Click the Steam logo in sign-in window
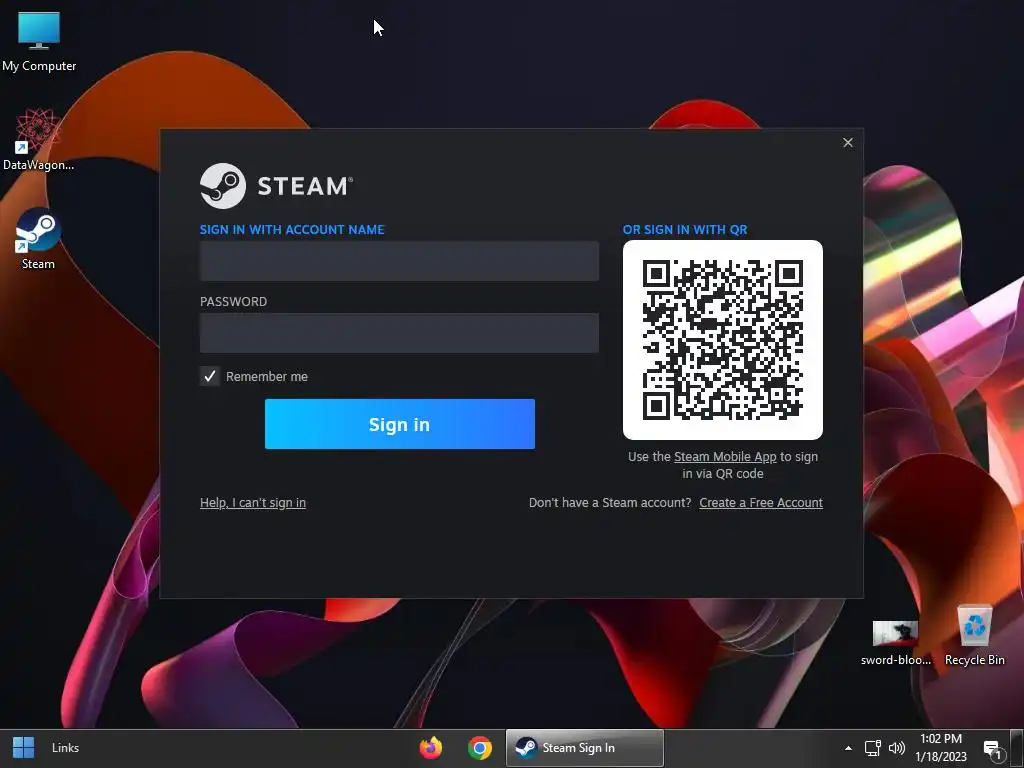The image size is (1024, 768). click(276, 186)
